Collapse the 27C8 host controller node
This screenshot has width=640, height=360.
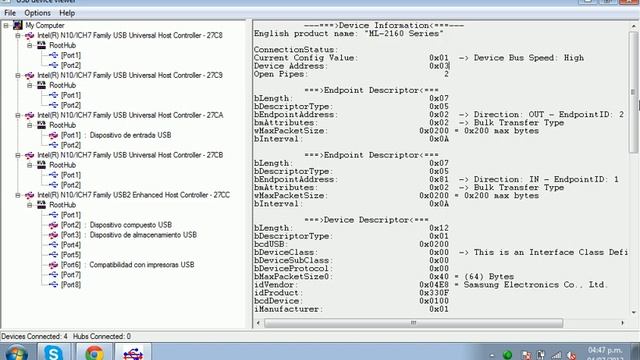pyautogui.click(x=18, y=36)
